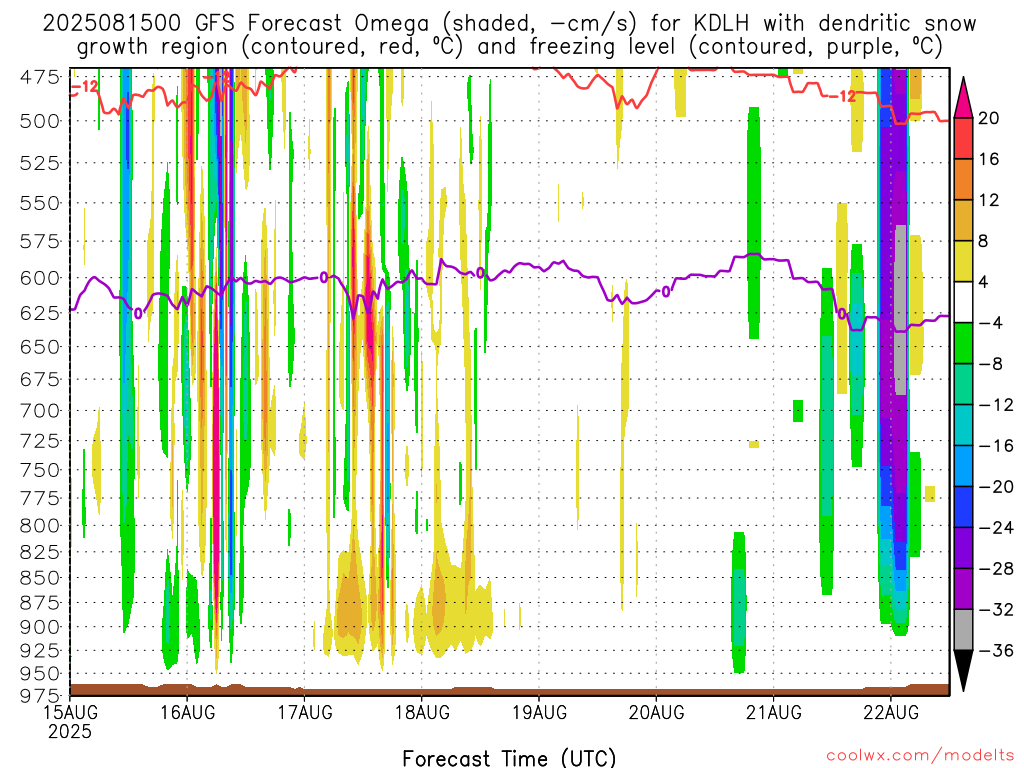Image resolution: width=1024 pixels, height=768 pixels.
Task: Click the cyan -12 to -16 swatch
Action: (963, 425)
